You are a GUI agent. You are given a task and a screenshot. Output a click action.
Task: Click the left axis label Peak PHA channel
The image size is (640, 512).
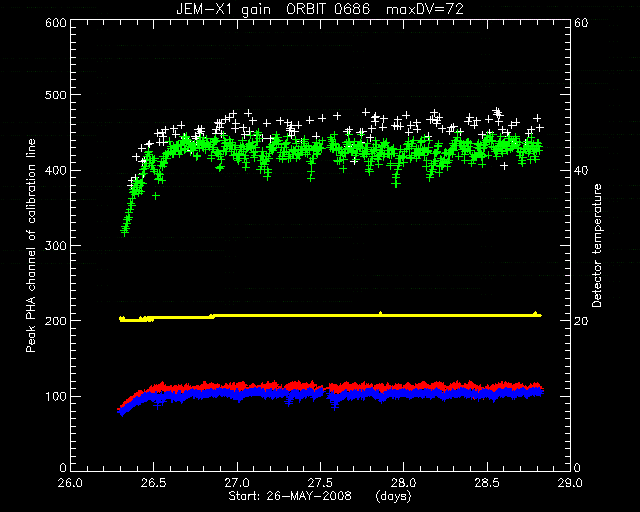click(31, 245)
